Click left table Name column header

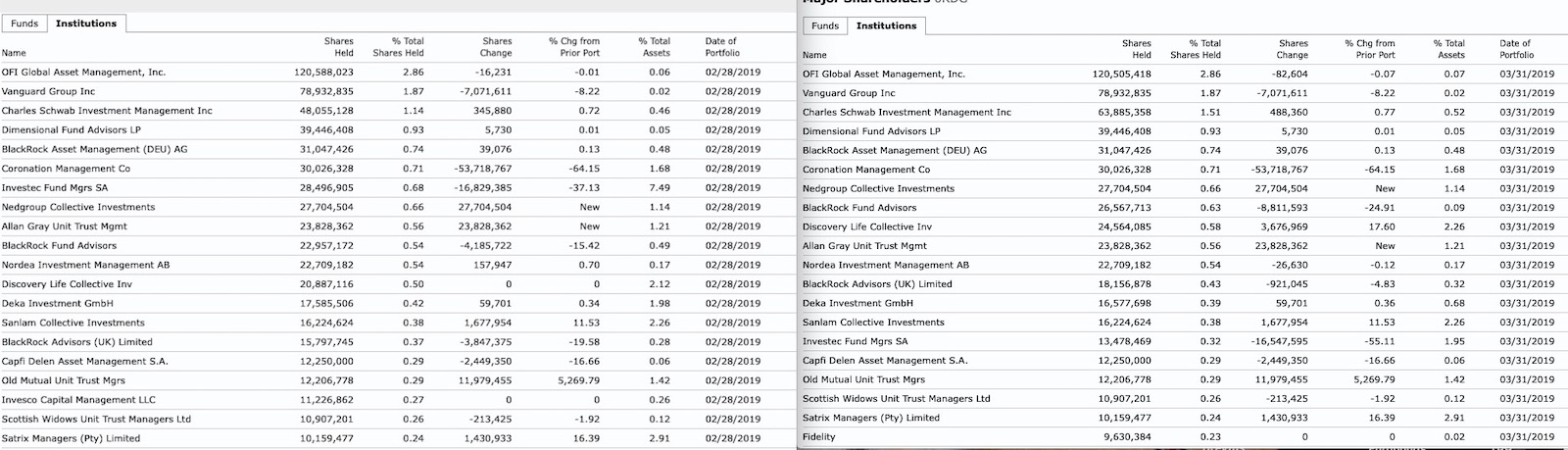pos(15,53)
